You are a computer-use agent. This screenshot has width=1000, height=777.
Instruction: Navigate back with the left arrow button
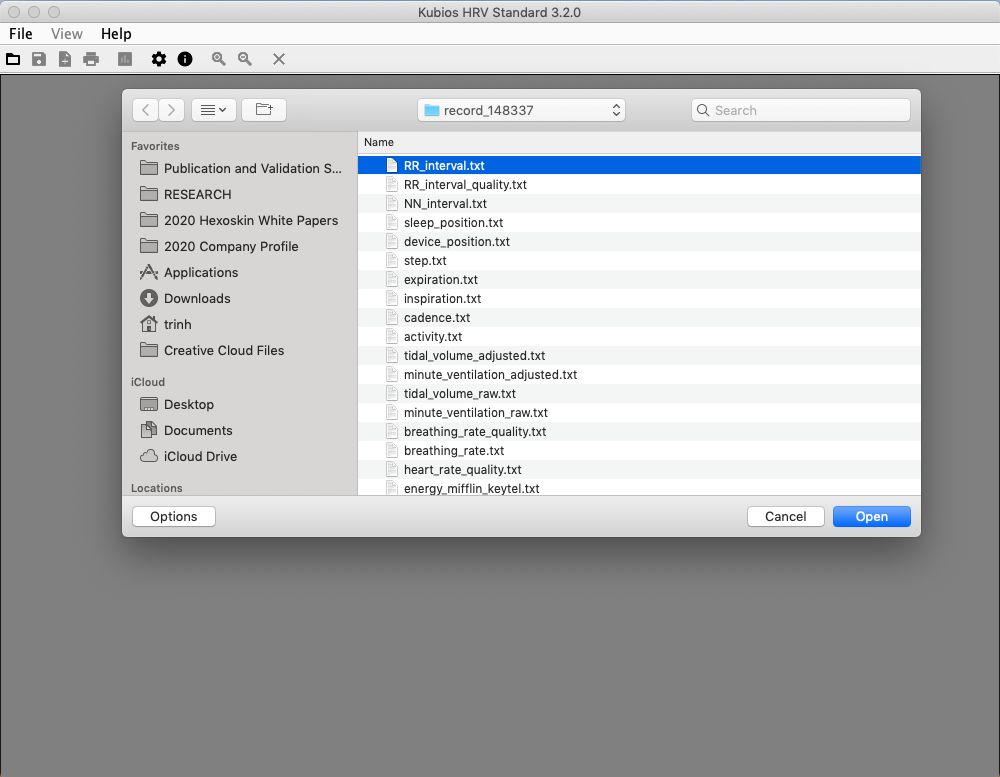(x=146, y=110)
